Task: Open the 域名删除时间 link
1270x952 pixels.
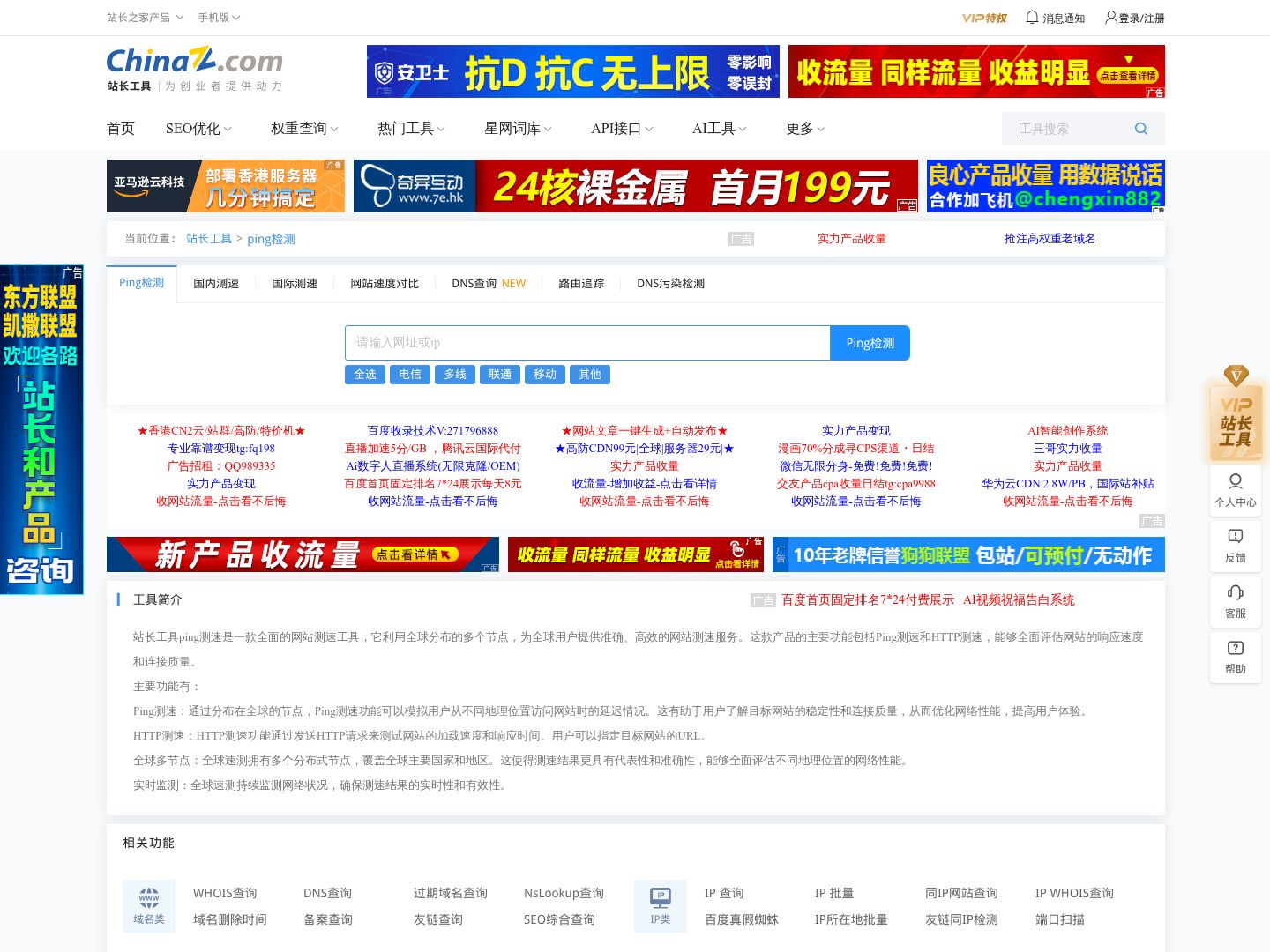Action: point(230,919)
